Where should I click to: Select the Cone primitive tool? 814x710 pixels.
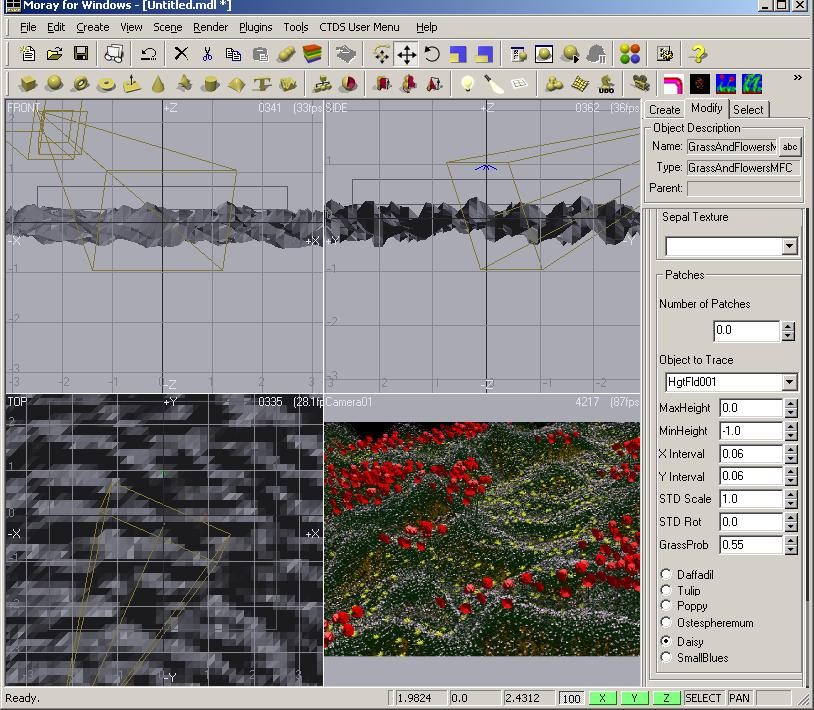[159, 84]
